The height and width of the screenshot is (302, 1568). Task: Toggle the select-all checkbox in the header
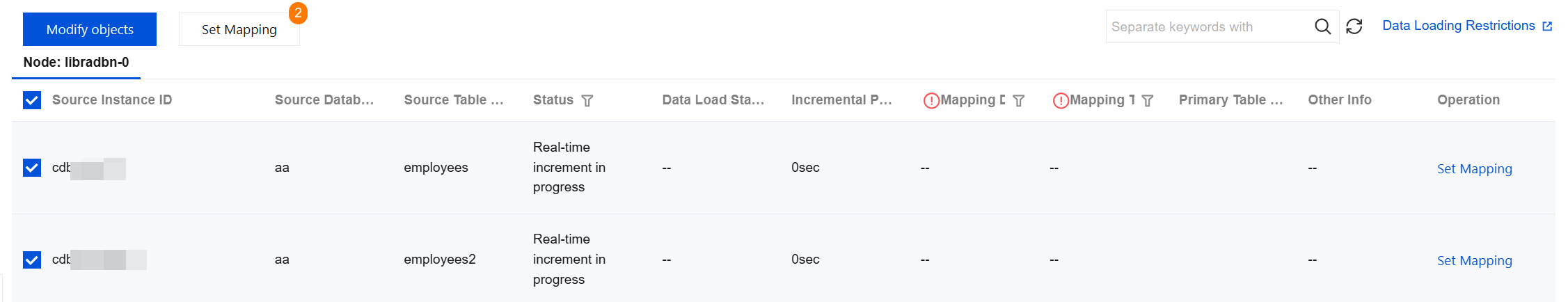click(x=32, y=100)
